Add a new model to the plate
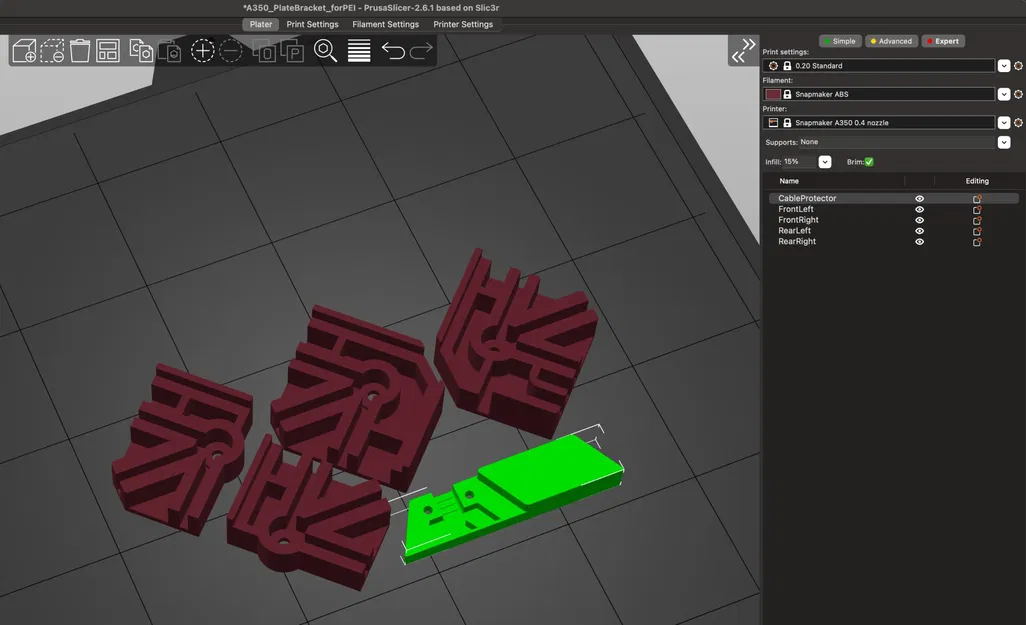This screenshot has height=625, width=1026. coord(22,50)
